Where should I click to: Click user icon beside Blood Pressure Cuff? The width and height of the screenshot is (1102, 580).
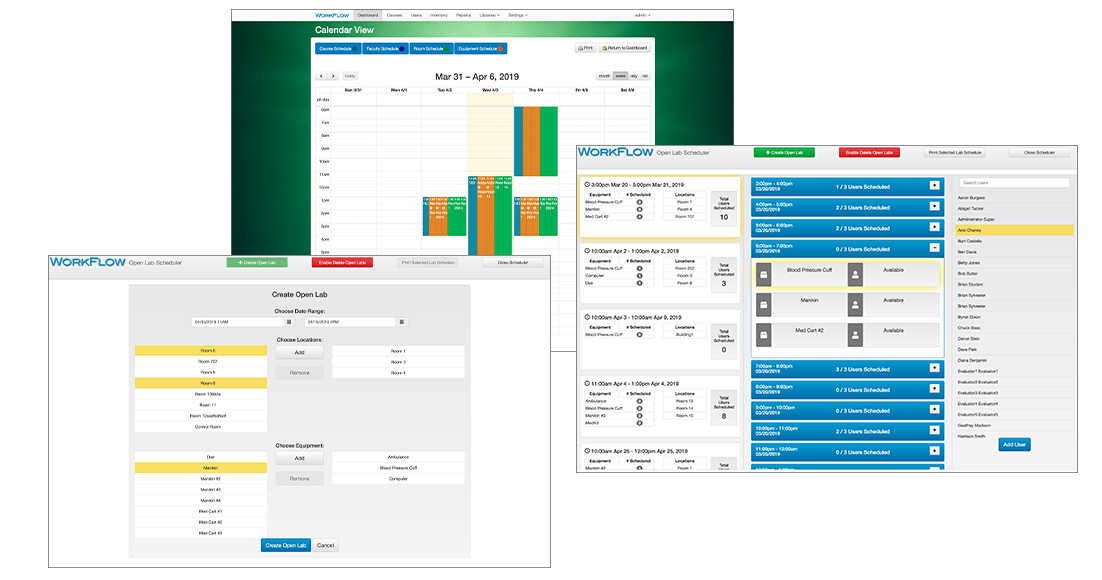(855, 275)
